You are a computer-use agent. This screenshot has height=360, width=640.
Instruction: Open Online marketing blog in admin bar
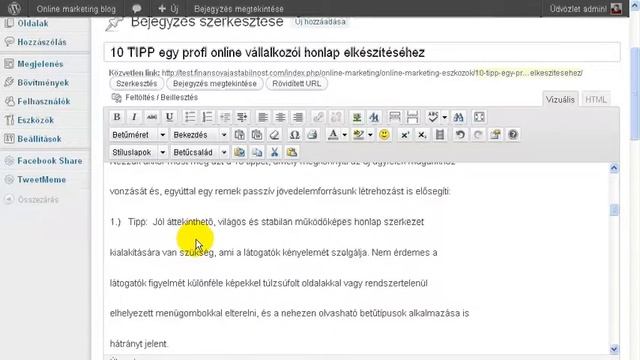[x=76, y=9]
